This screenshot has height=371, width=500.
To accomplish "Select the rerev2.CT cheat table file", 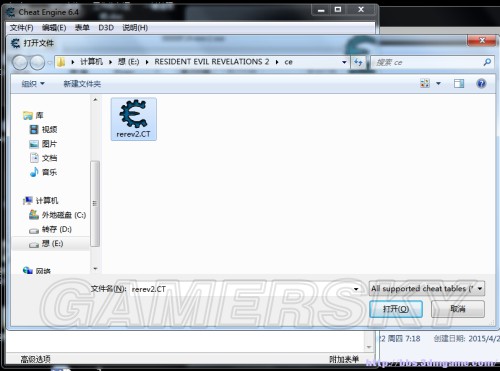I will tap(134, 119).
